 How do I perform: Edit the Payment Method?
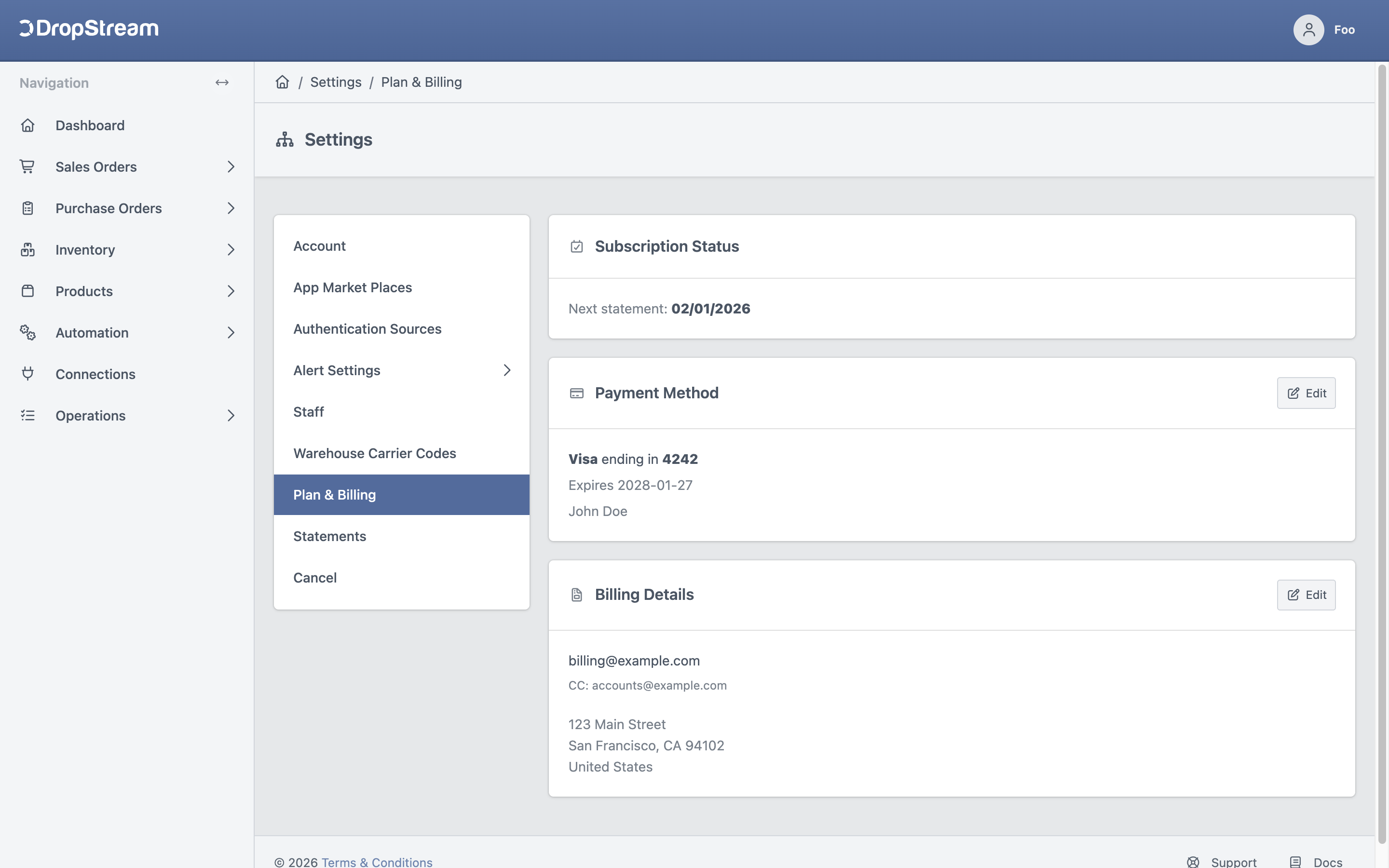[1306, 393]
